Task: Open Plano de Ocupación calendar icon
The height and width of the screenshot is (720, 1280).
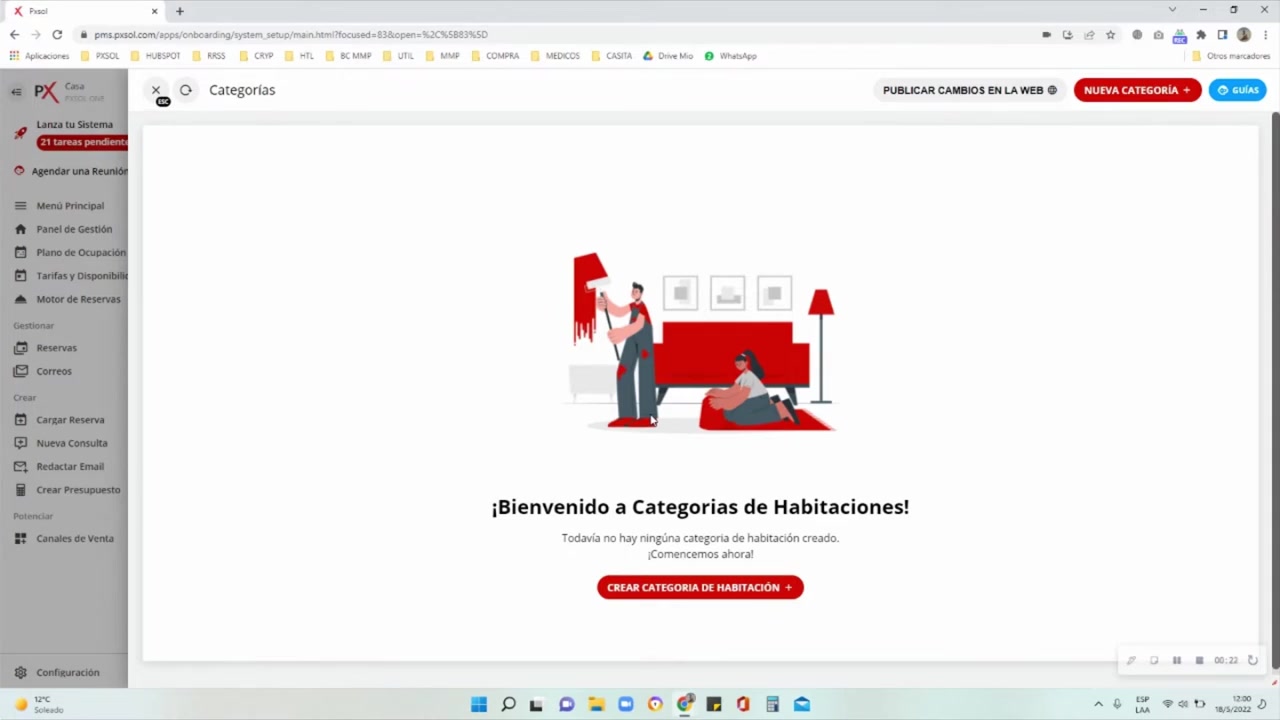Action: coord(20,252)
